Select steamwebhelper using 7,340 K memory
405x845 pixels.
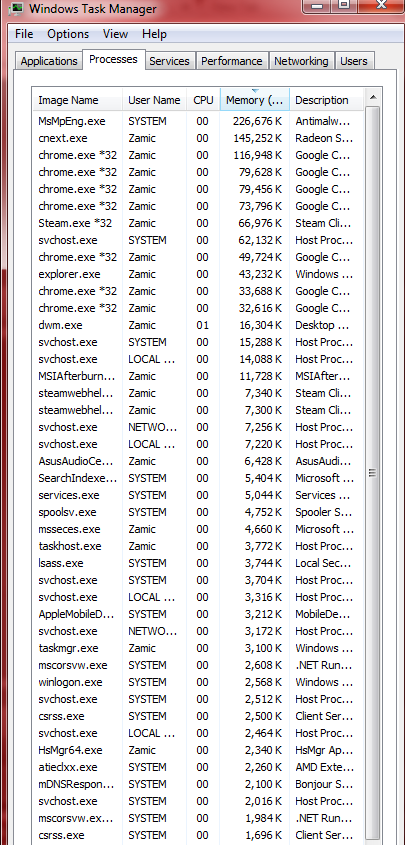[198, 393]
